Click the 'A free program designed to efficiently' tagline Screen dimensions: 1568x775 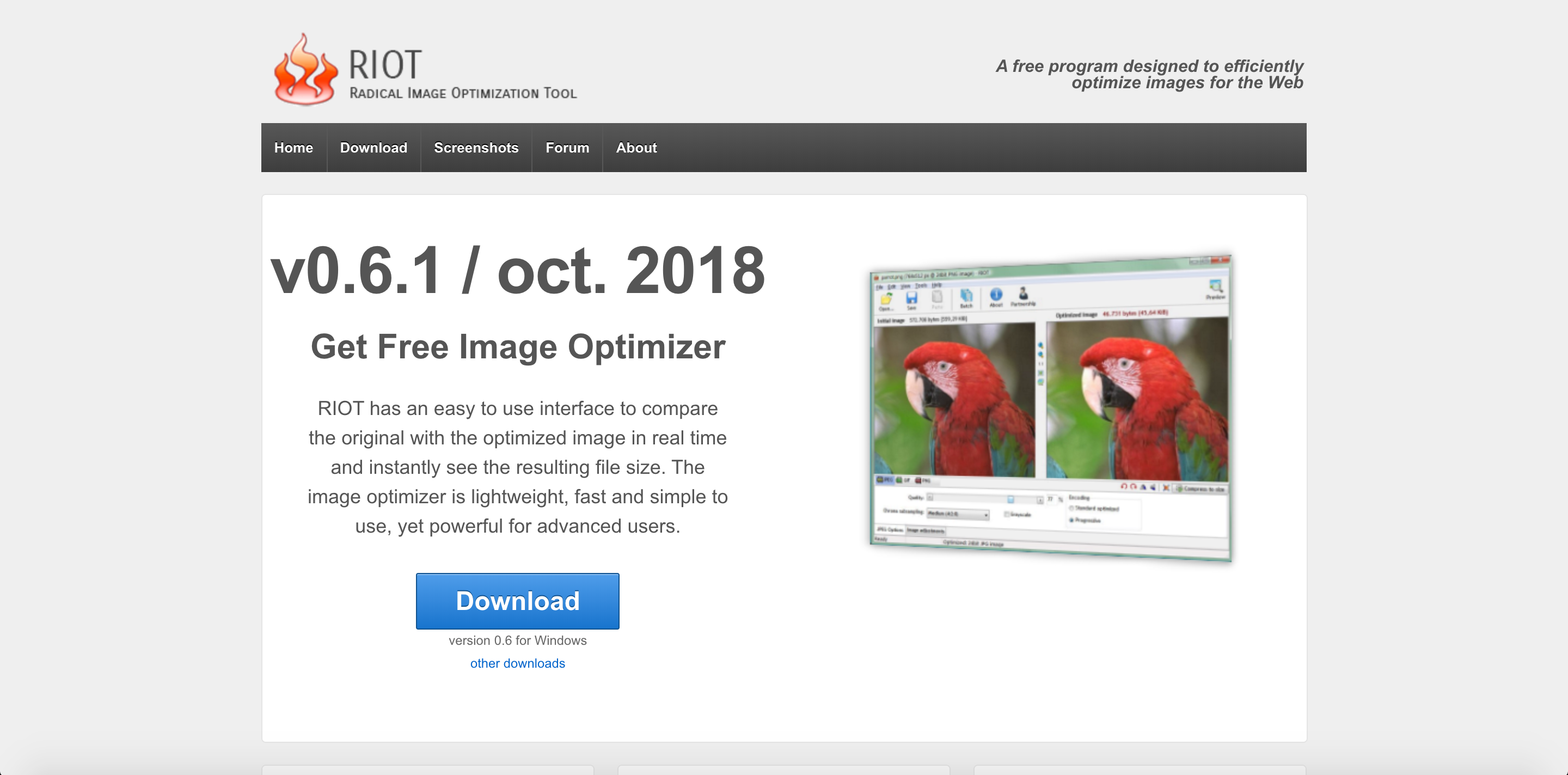tap(1149, 74)
